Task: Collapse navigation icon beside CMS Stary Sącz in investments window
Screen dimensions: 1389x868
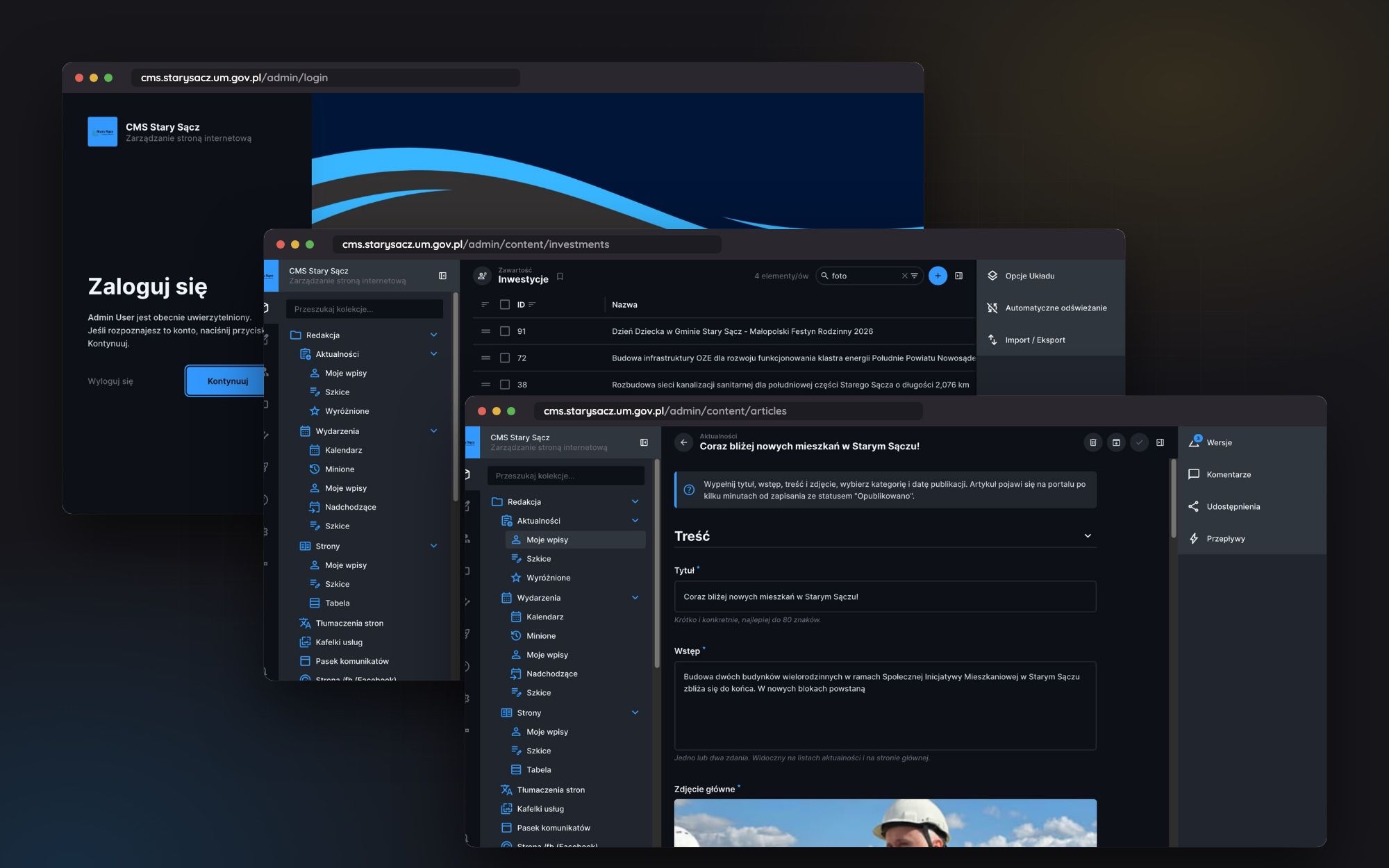Action: tap(442, 276)
